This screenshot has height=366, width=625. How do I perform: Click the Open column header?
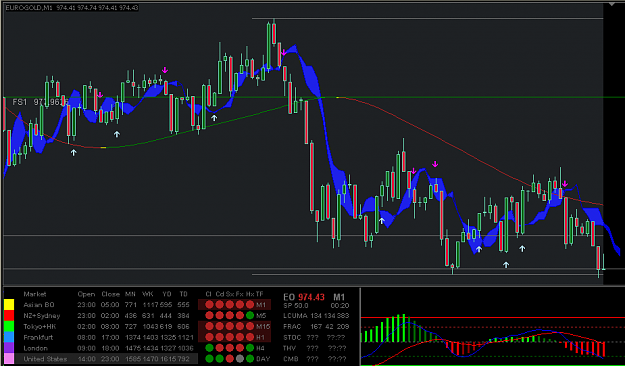pos(86,294)
